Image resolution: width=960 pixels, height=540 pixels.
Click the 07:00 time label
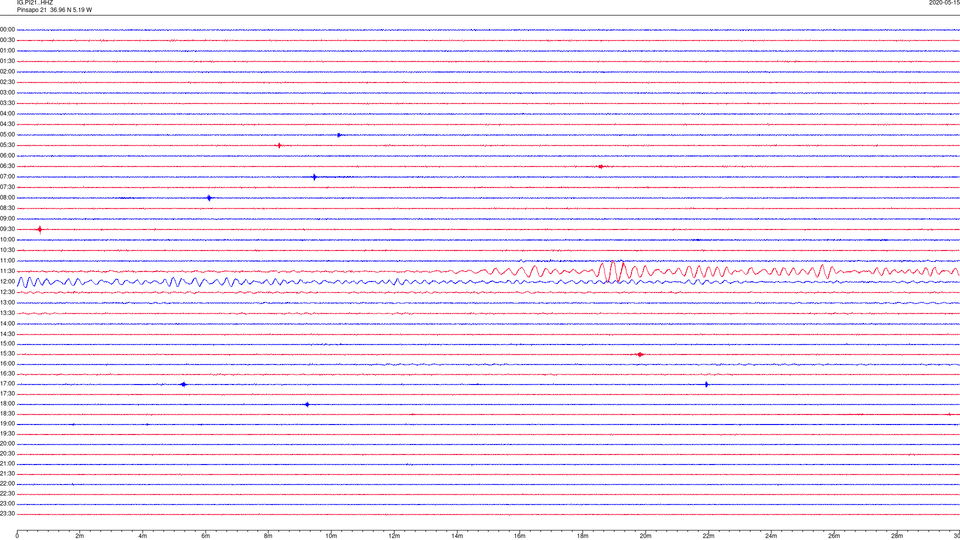tap(7, 176)
